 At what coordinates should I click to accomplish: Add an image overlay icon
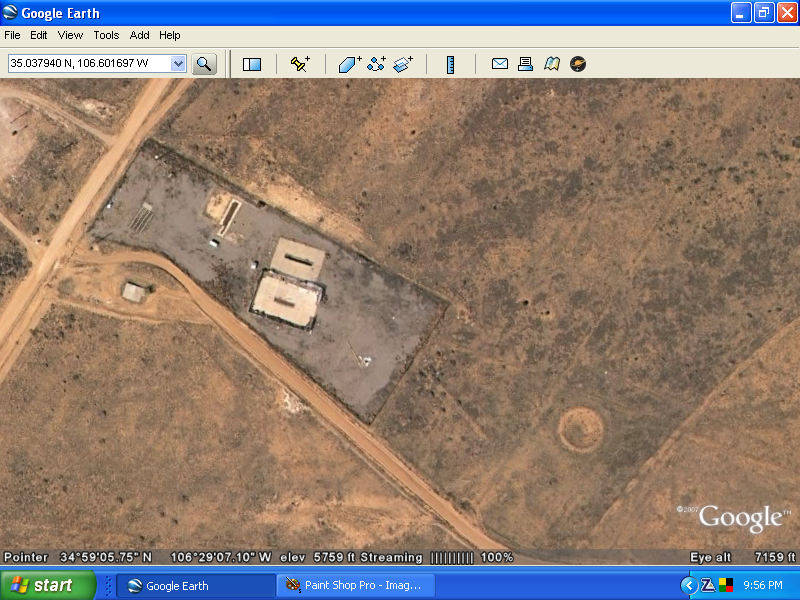coord(403,64)
